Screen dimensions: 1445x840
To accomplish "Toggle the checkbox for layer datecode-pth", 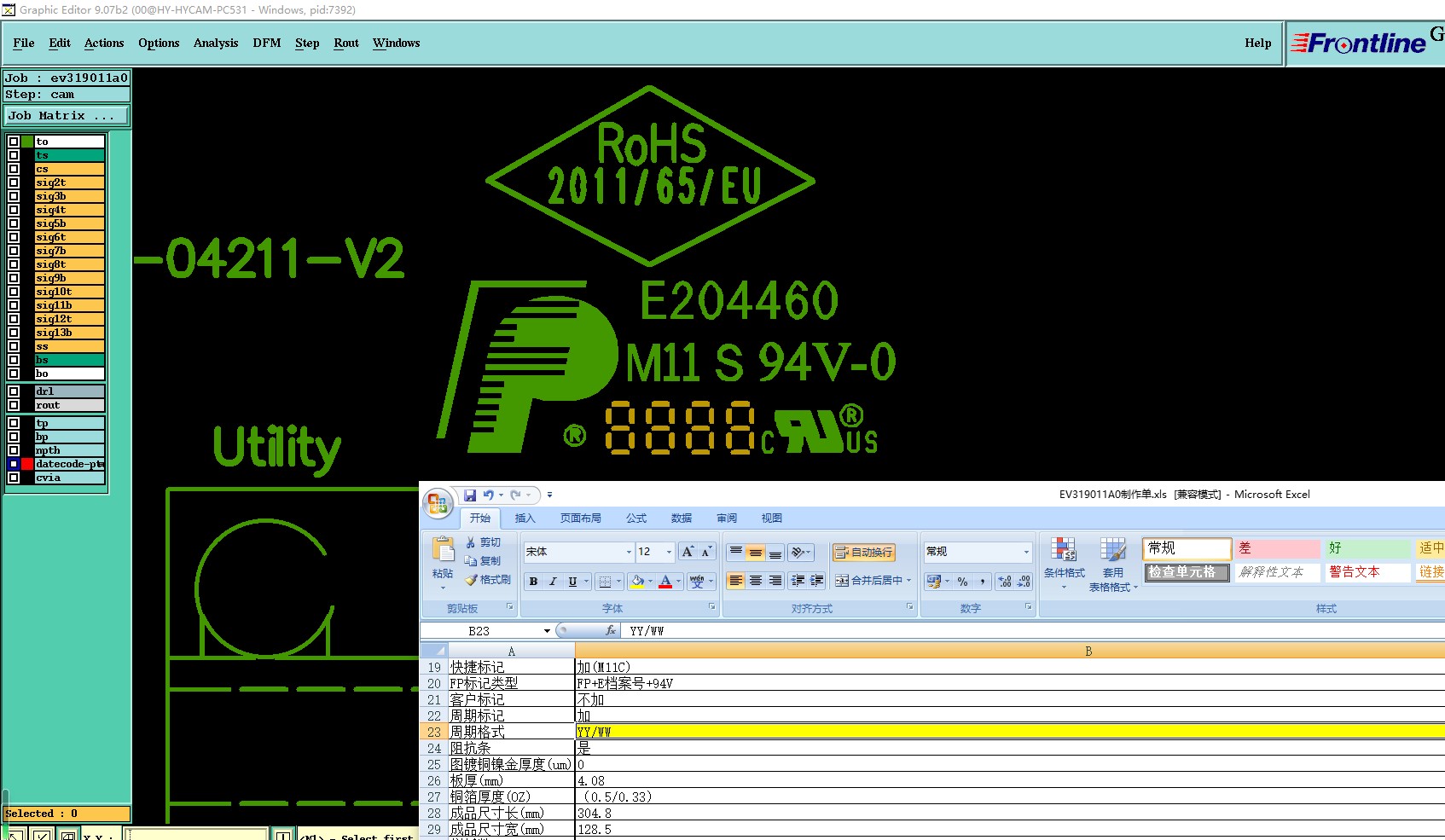I will coord(14,464).
